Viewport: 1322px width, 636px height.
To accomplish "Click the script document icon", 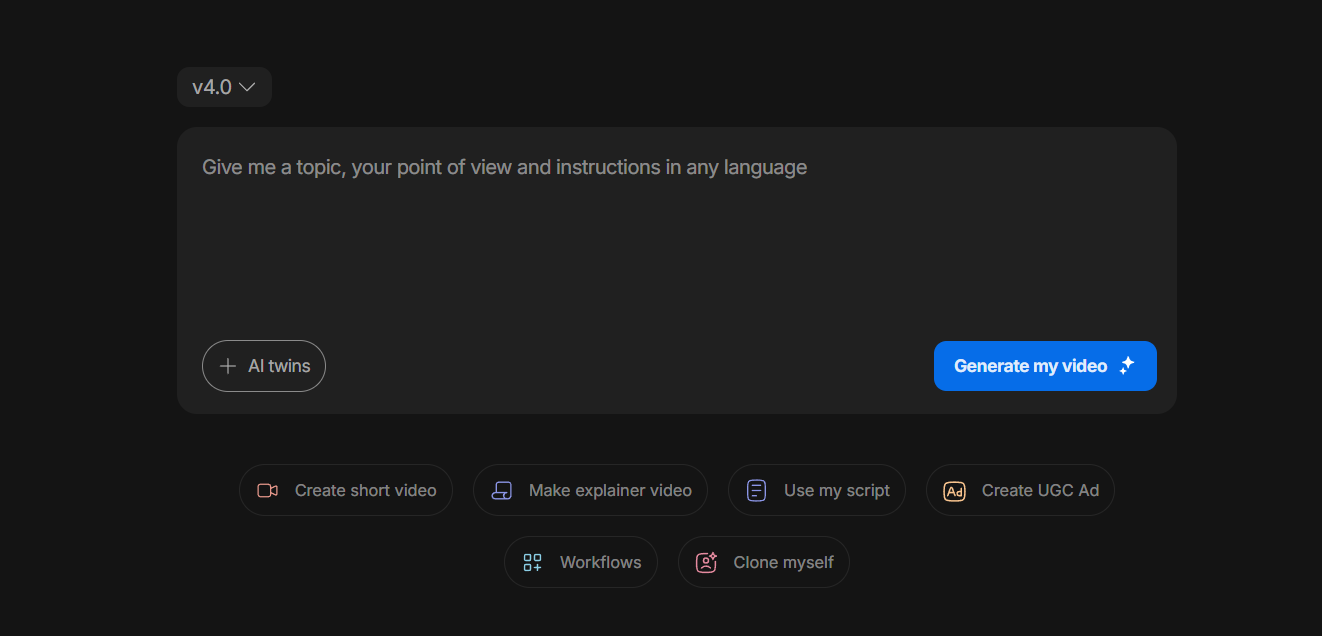I will coord(757,490).
